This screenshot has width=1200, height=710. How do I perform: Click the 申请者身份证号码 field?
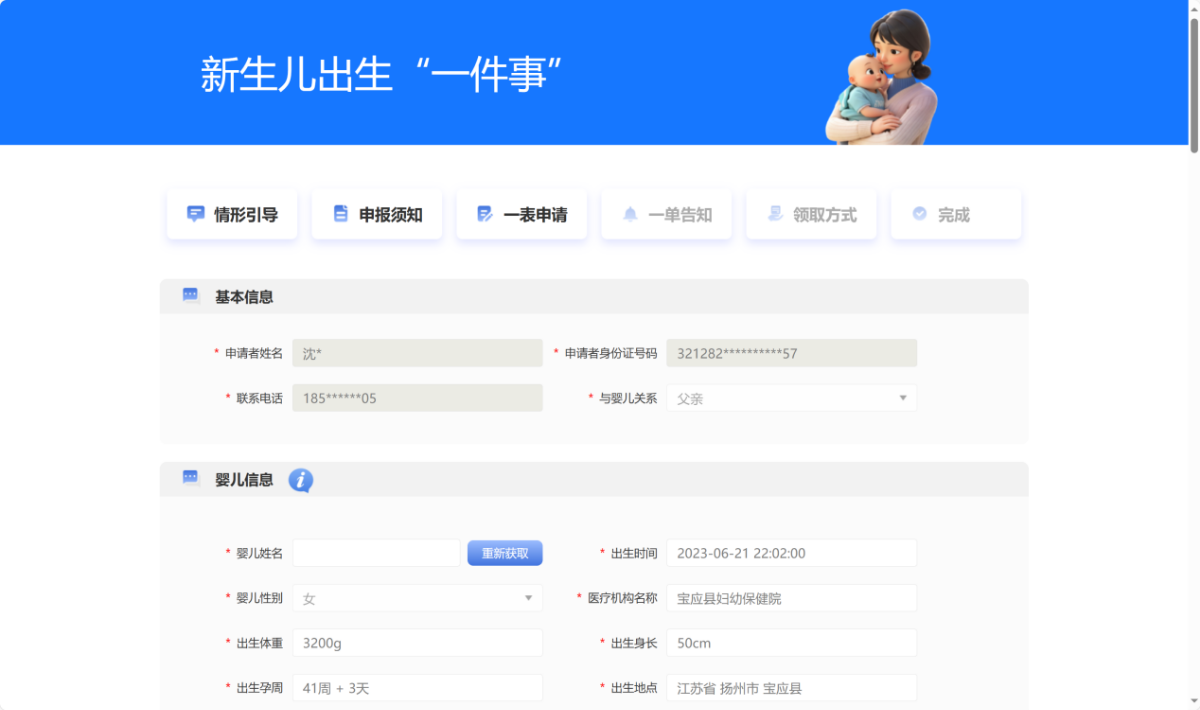click(x=792, y=353)
